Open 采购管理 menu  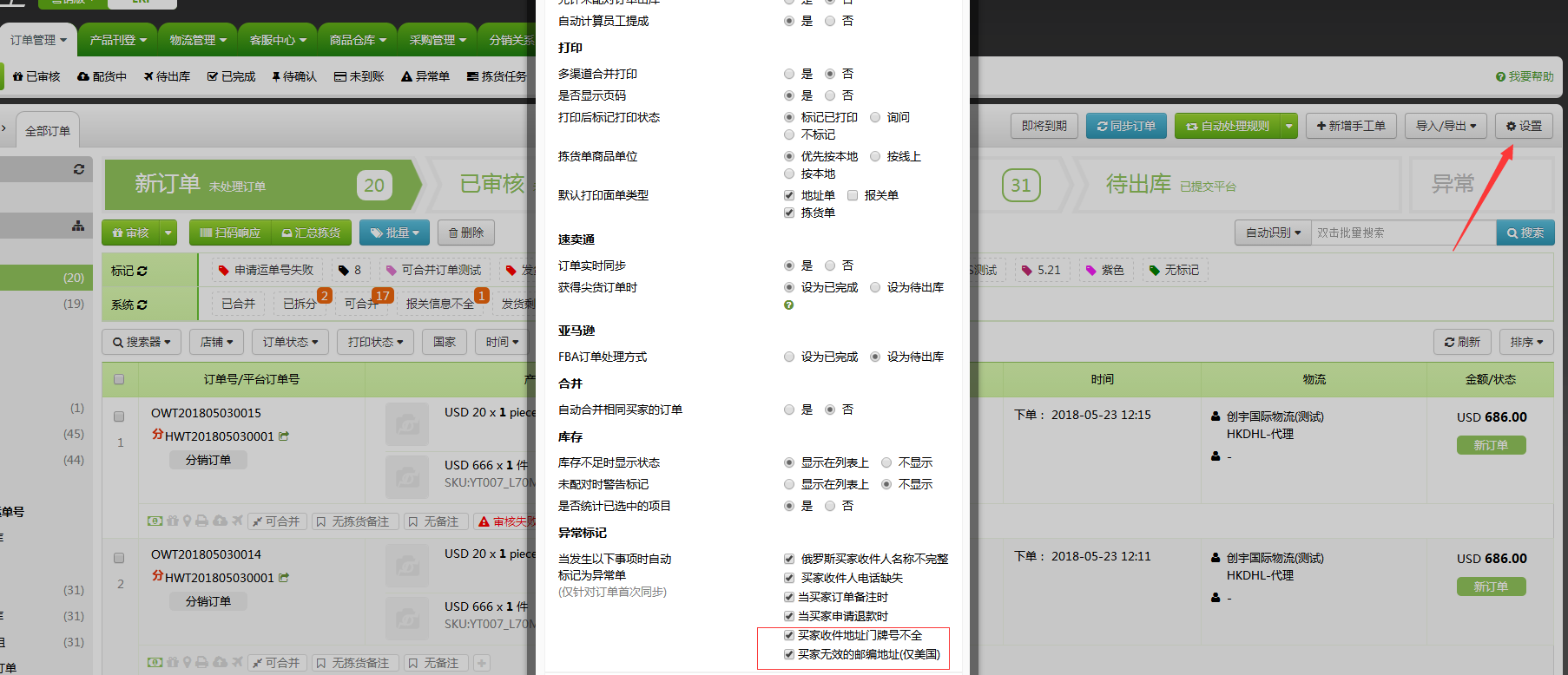438,40
